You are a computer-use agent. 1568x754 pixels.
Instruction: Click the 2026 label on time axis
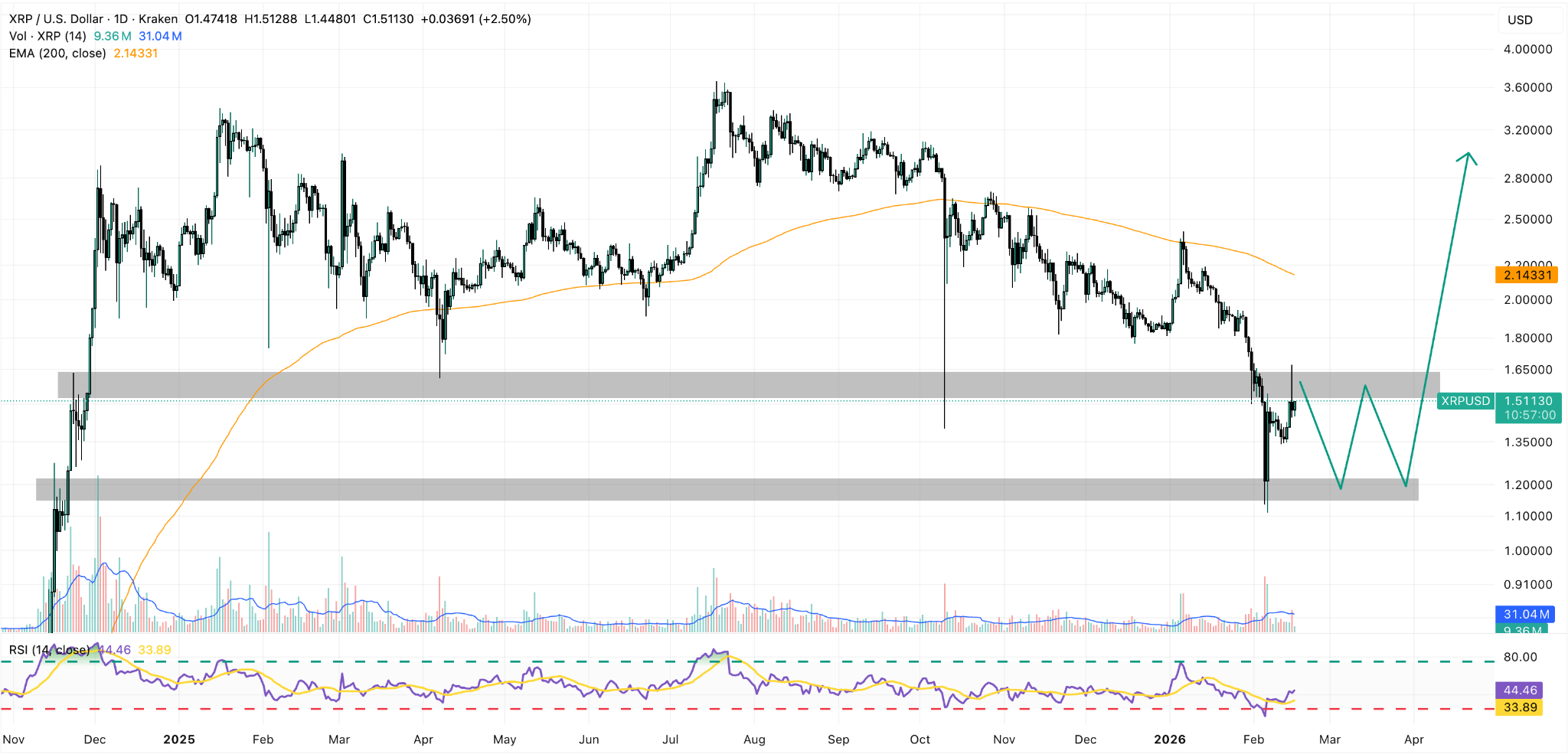tap(1170, 739)
